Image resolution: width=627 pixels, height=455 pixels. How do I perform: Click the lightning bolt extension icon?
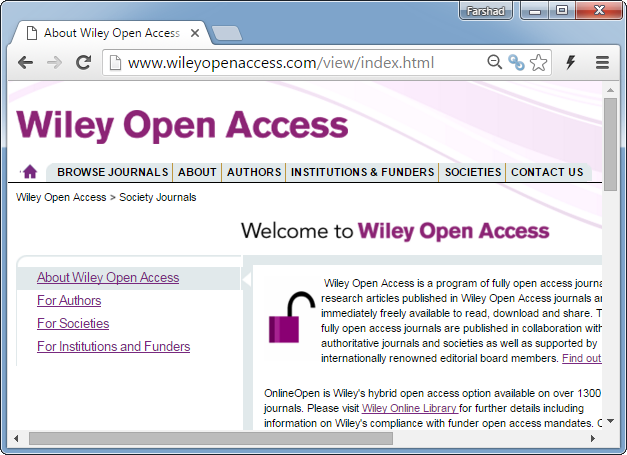(570, 62)
